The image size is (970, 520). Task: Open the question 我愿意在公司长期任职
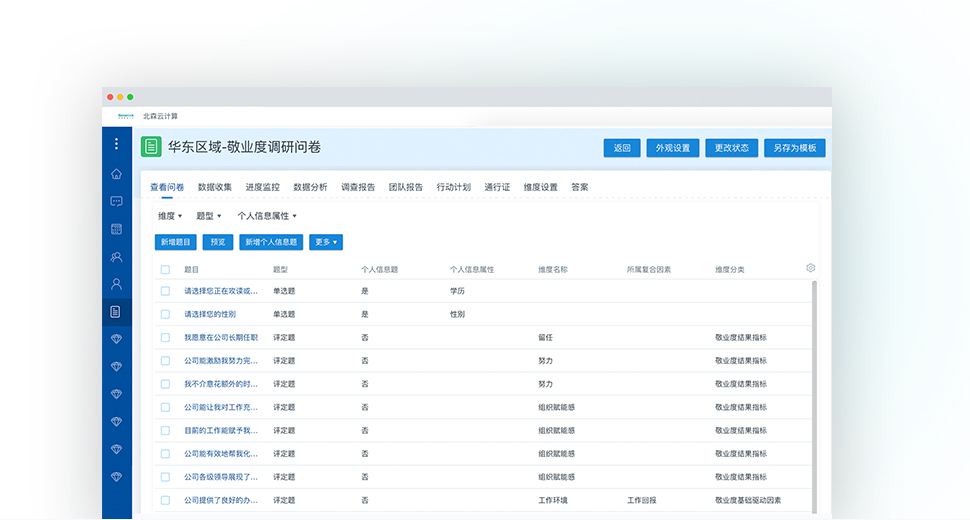pyautogui.click(x=221, y=338)
